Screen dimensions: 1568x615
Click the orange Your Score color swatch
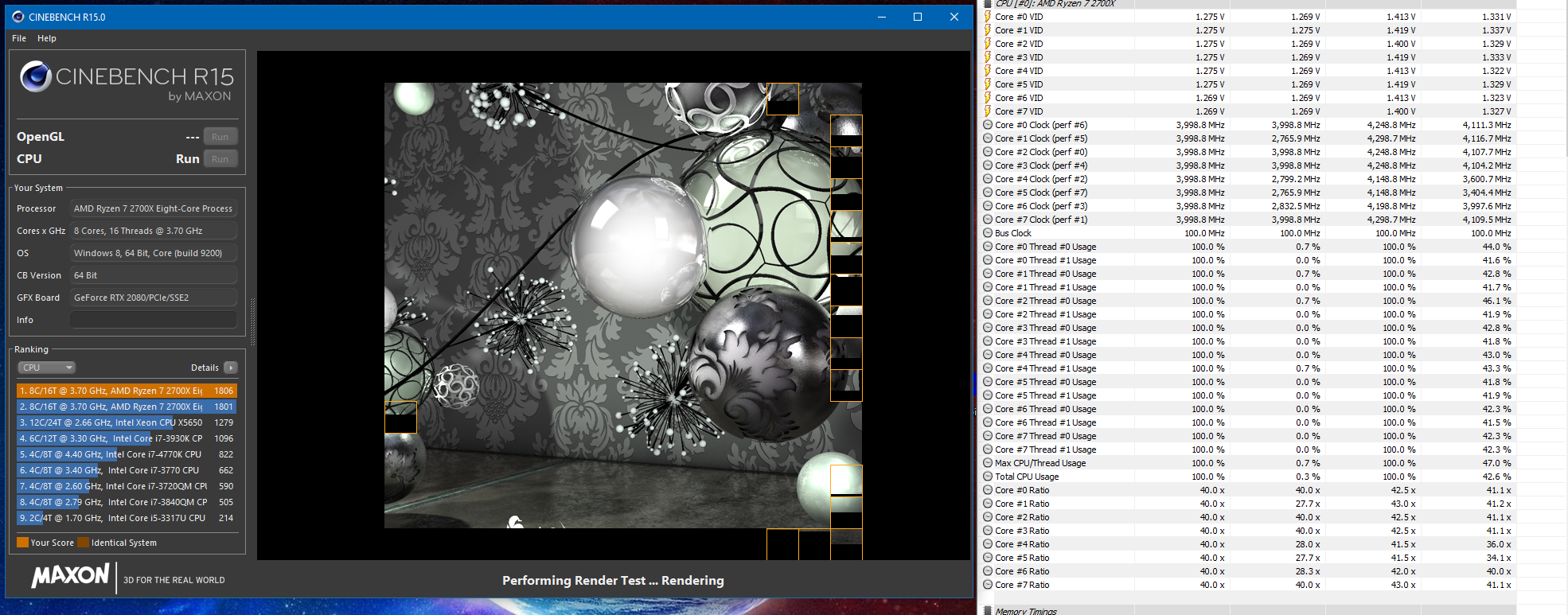tap(22, 543)
